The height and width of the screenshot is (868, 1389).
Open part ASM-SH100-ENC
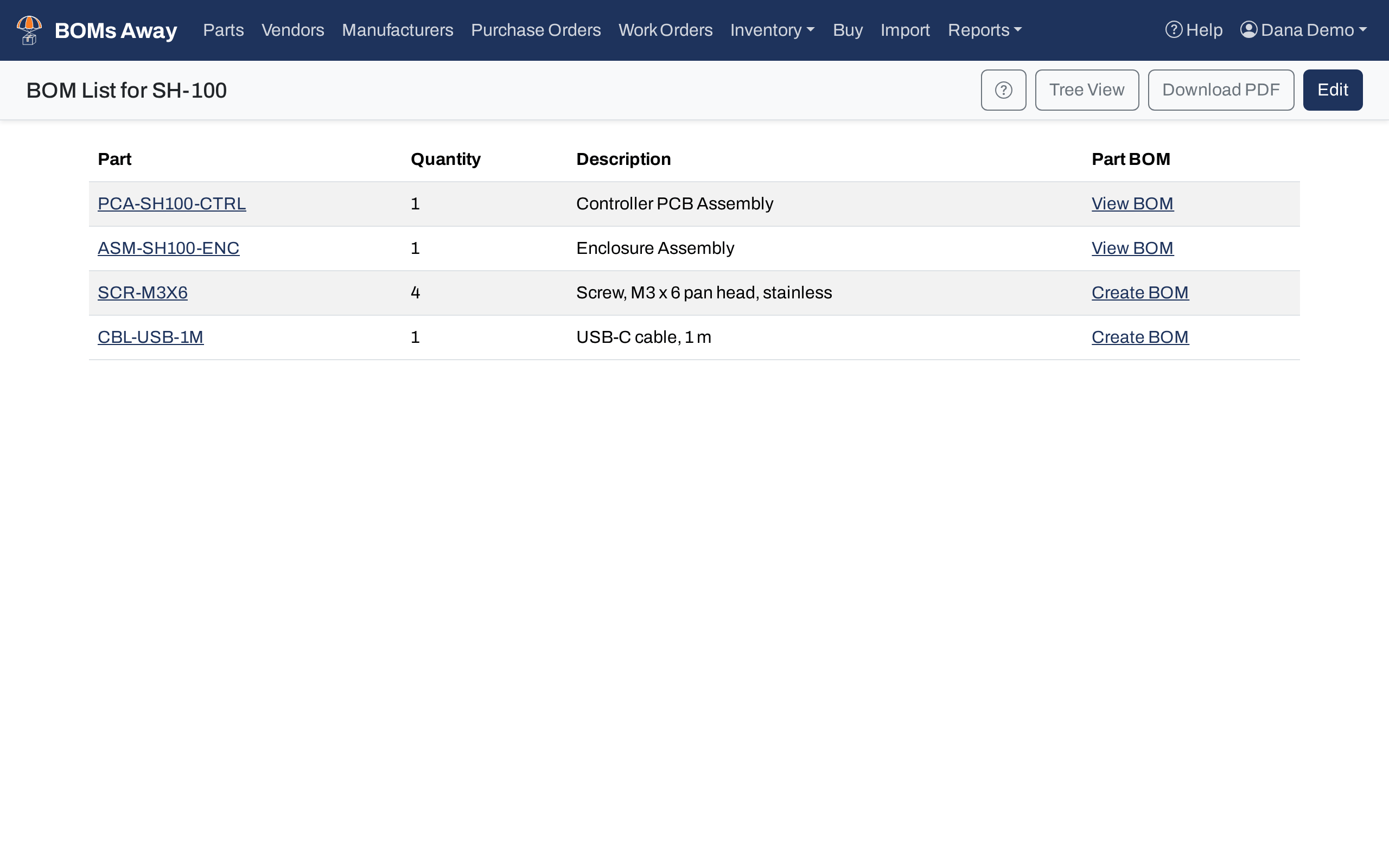click(168, 248)
